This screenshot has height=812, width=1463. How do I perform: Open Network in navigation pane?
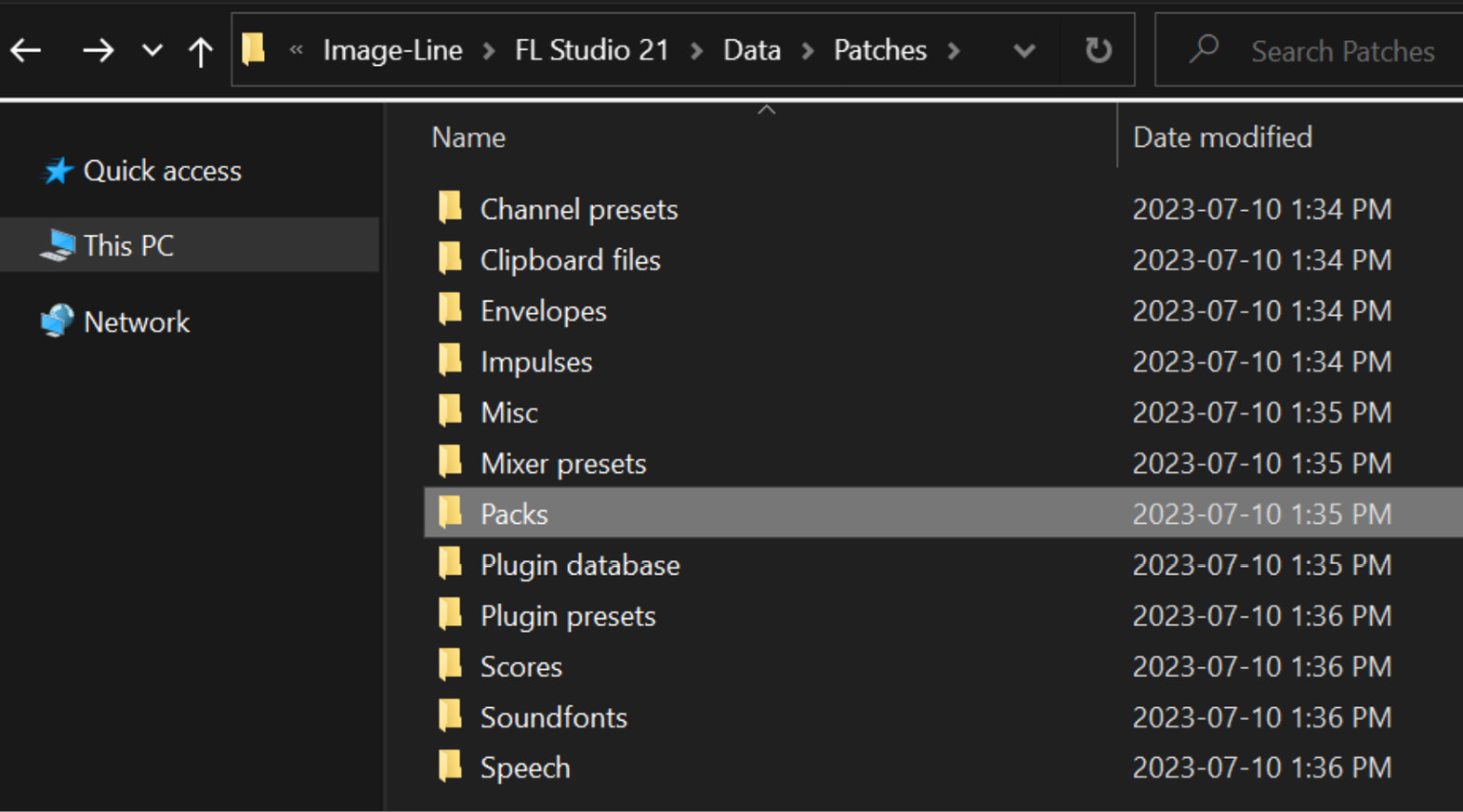coord(137,322)
